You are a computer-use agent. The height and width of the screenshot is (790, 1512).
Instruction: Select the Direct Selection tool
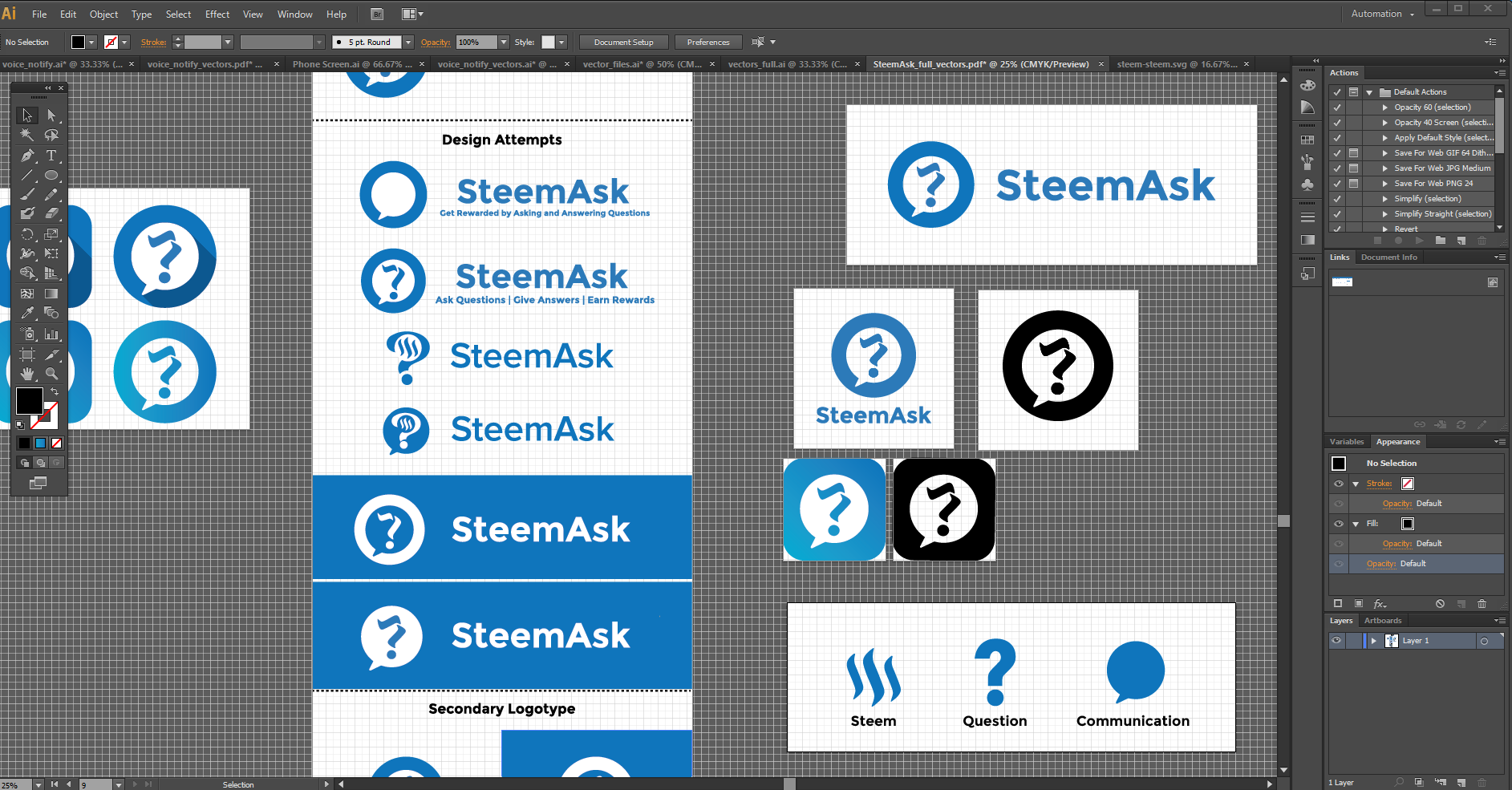pyautogui.click(x=51, y=115)
